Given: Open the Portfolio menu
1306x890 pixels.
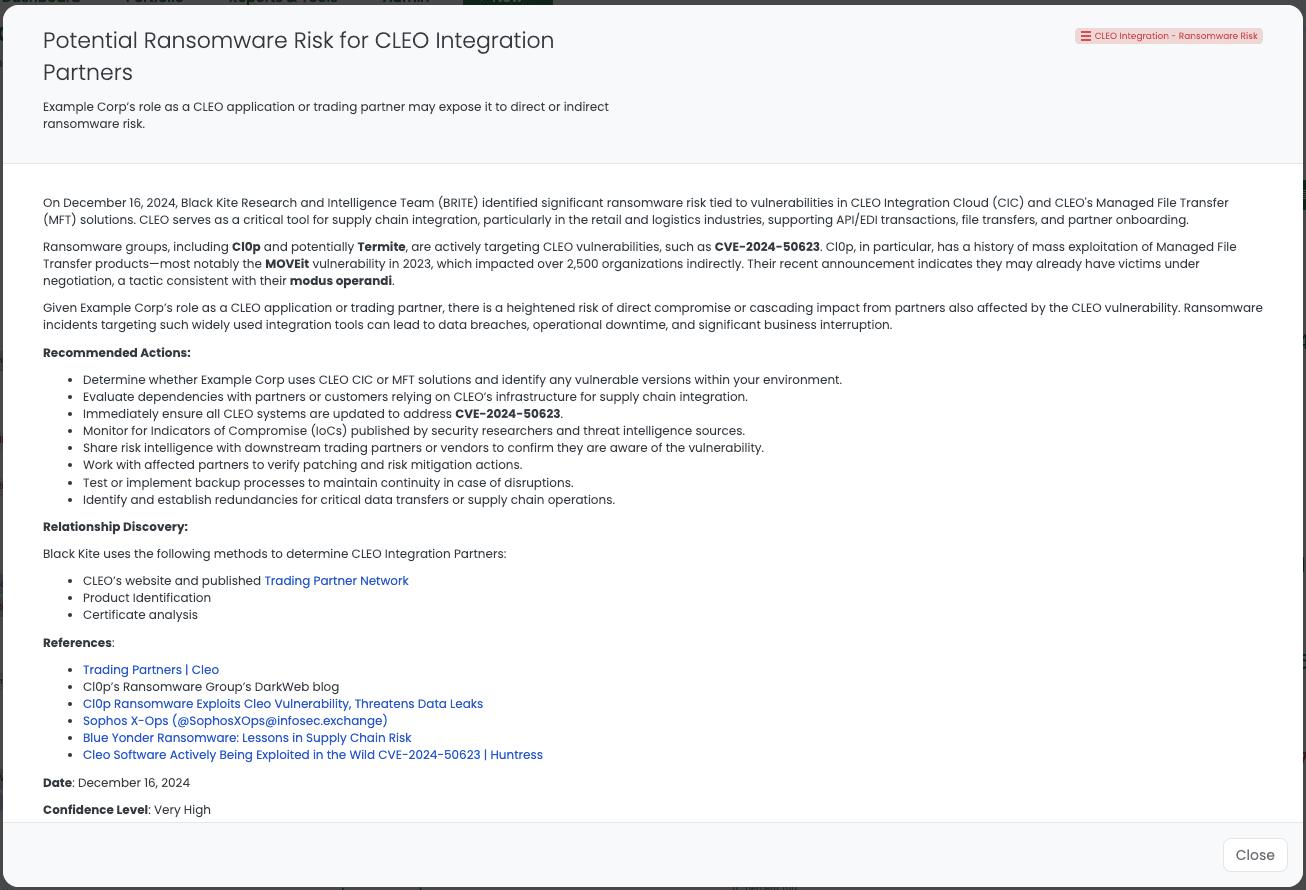Looking at the screenshot, I should pos(155,3).
